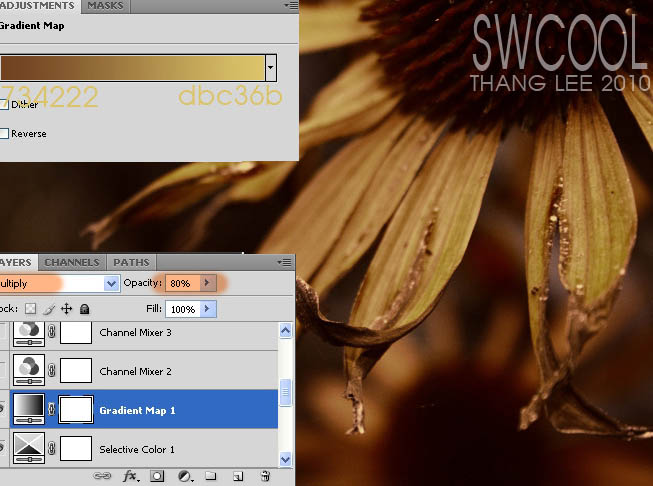Open the New Adjustment Layer menu icon

[184, 476]
